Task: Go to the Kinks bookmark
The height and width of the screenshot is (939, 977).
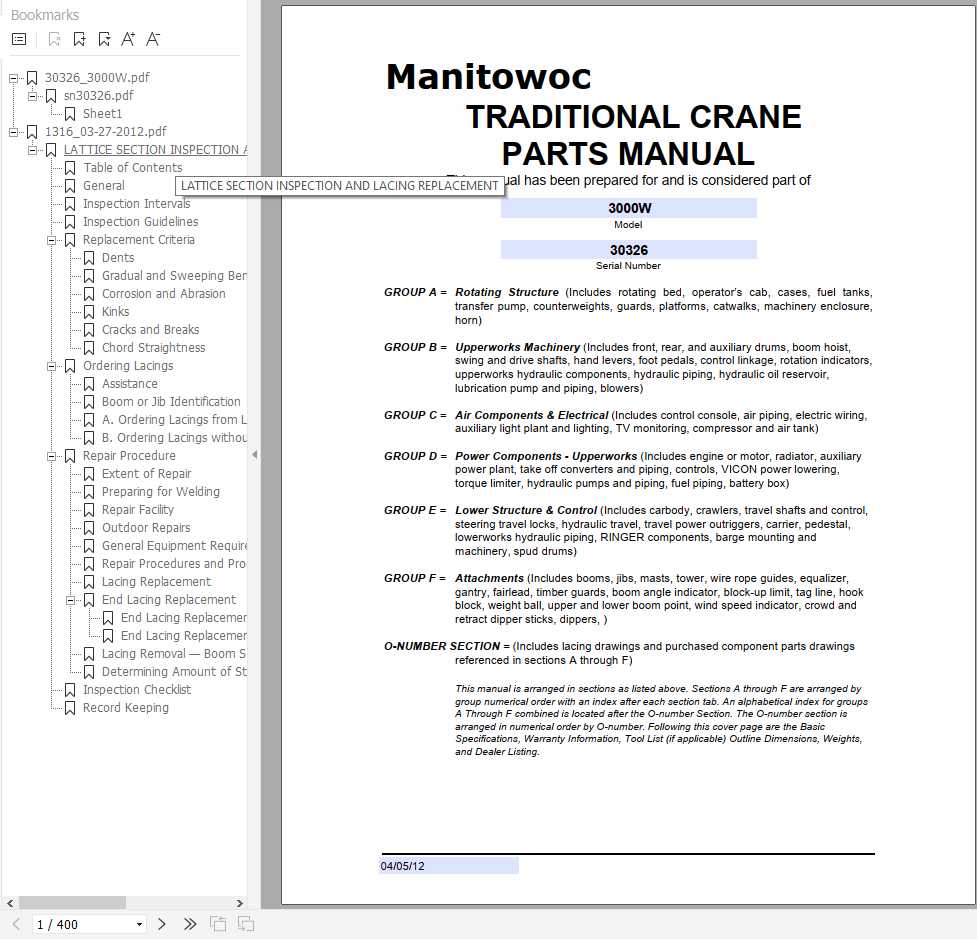Action: pyautogui.click(x=115, y=312)
